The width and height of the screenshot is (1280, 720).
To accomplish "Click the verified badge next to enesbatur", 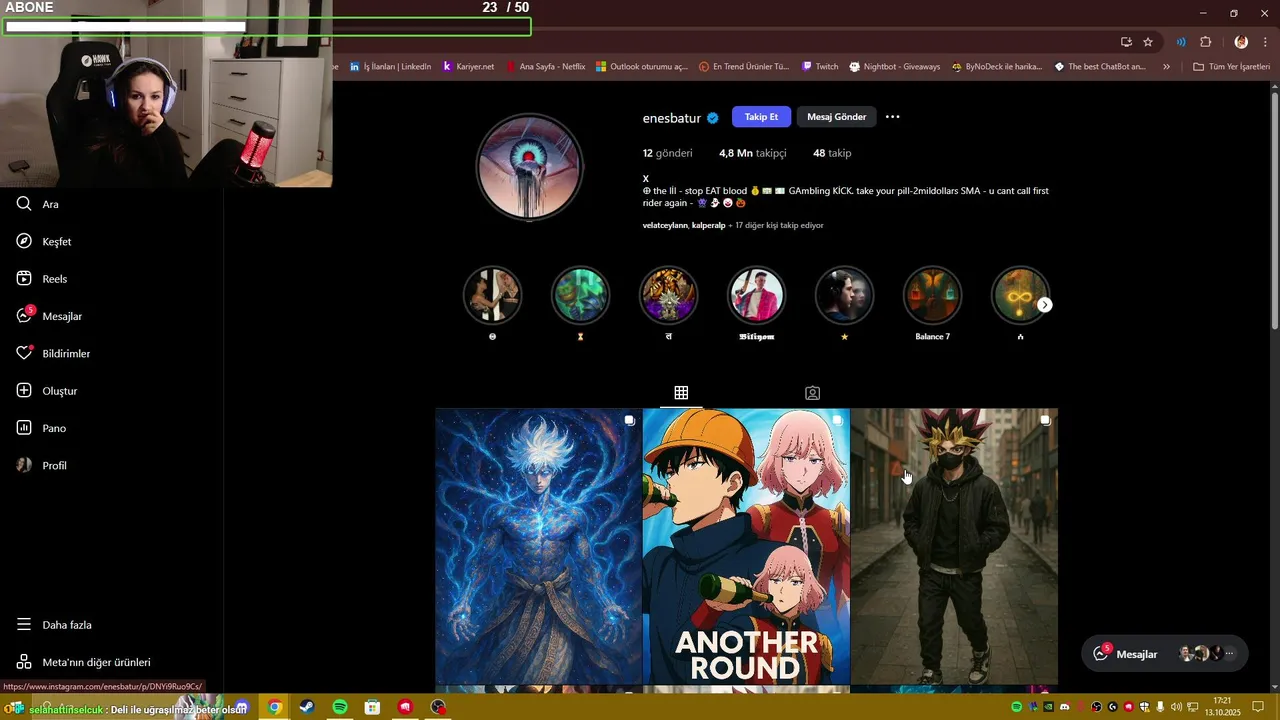I will pyautogui.click(x=713, y=118).
